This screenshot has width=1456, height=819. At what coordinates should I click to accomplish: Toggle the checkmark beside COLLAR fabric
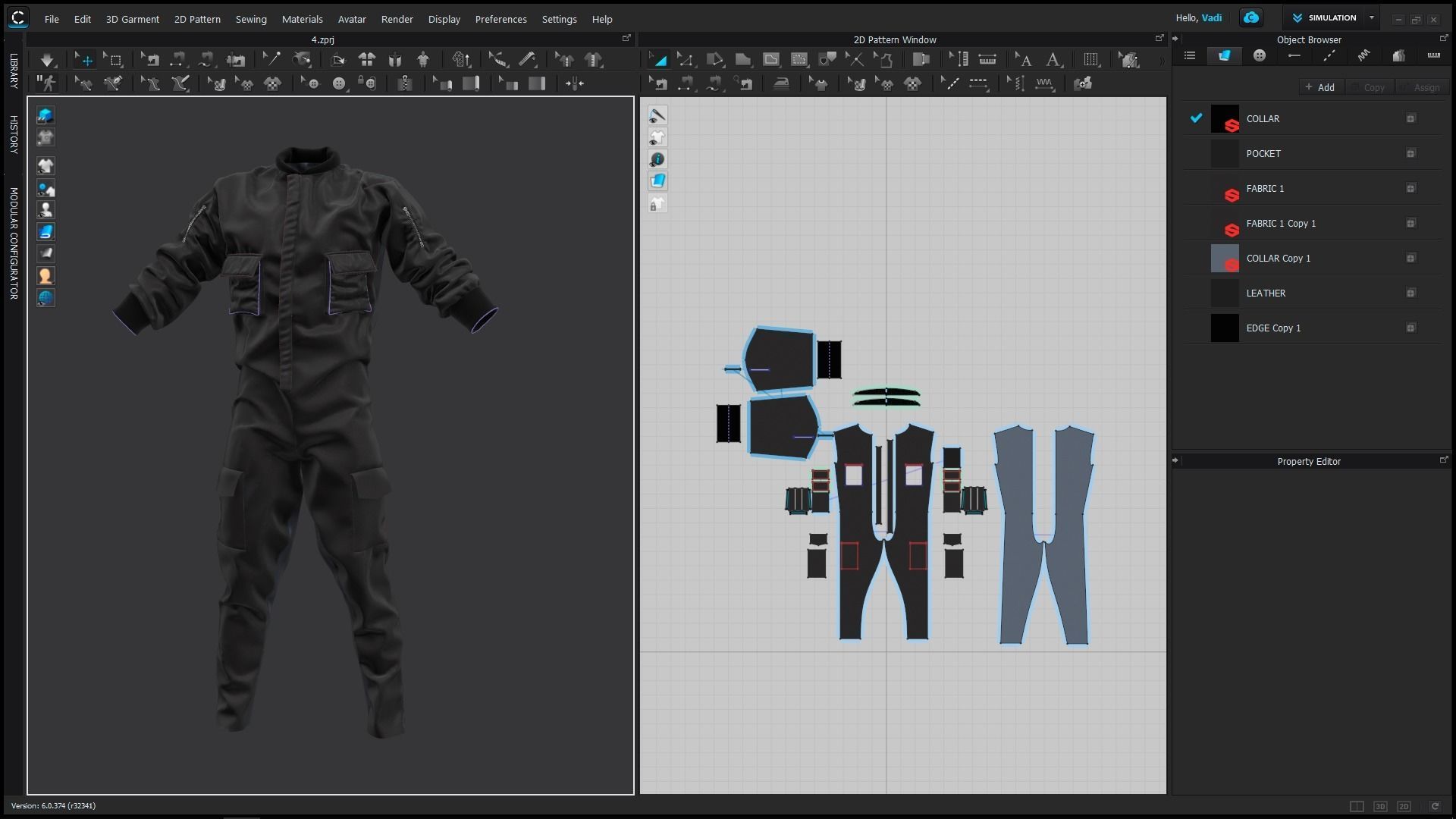pos(1196,118)
